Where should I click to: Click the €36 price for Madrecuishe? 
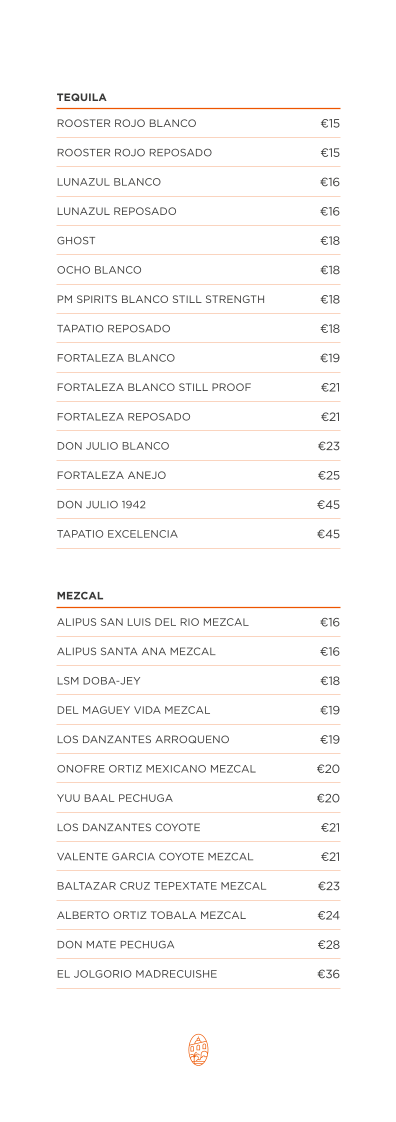[x=329, y=975]
